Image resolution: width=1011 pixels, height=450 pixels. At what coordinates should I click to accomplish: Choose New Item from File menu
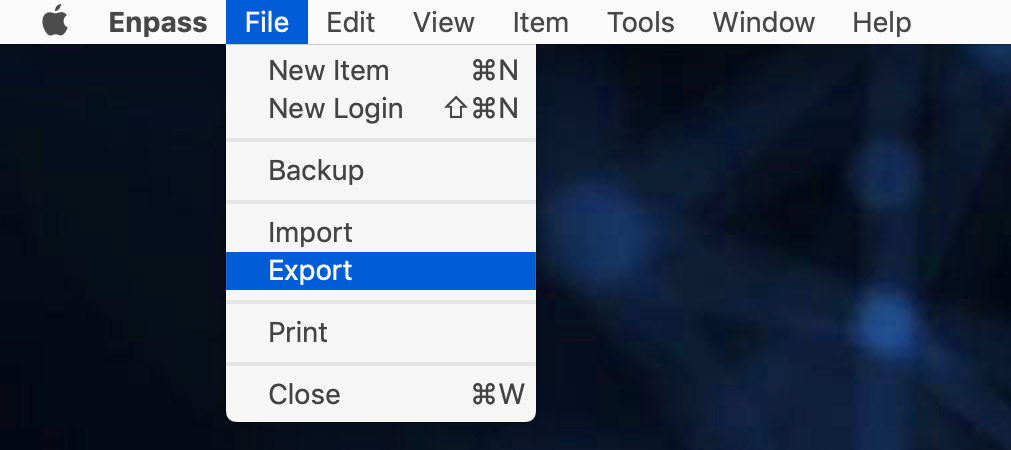click(x=328, y=71)
